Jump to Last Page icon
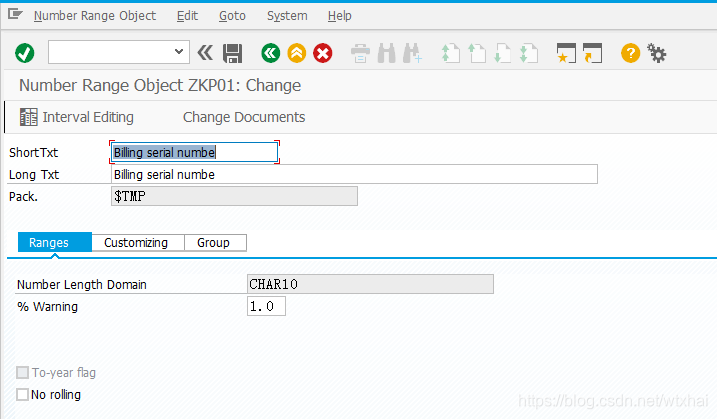The image size is (717, 419). pyautogui.click(x=529, y=53)
